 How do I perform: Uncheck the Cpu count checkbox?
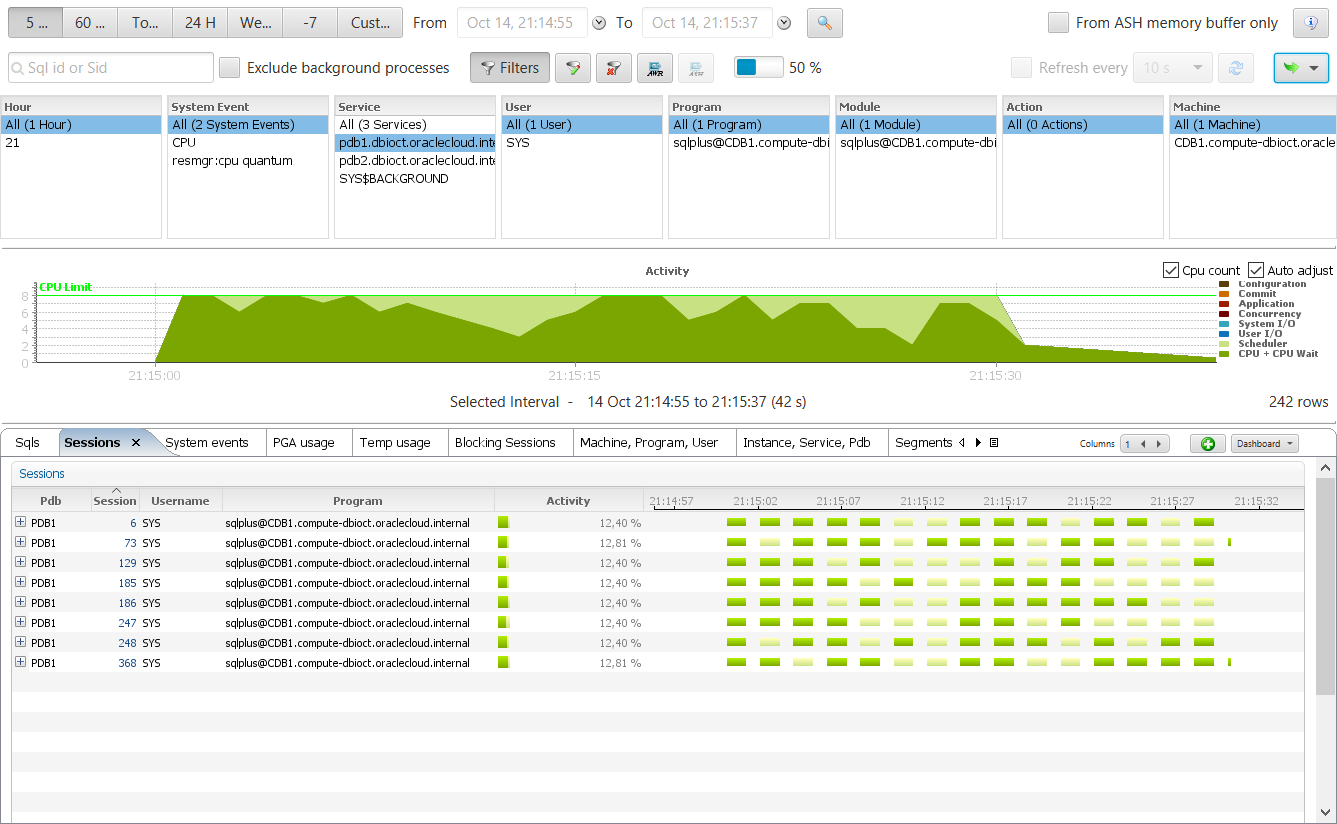point(1171,271)
